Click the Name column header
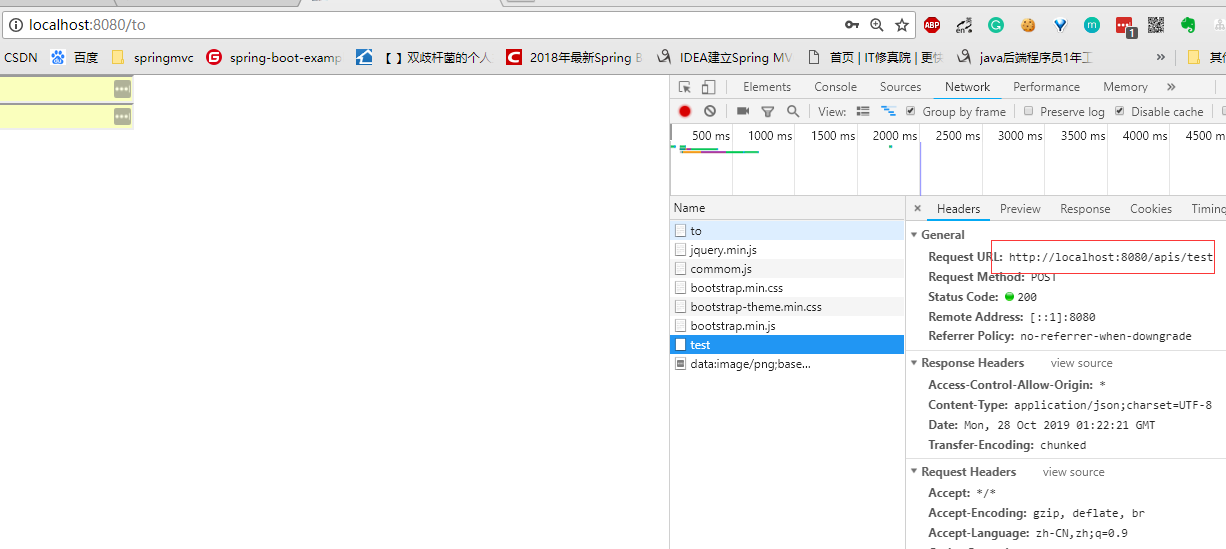 [x=787, y=208]
